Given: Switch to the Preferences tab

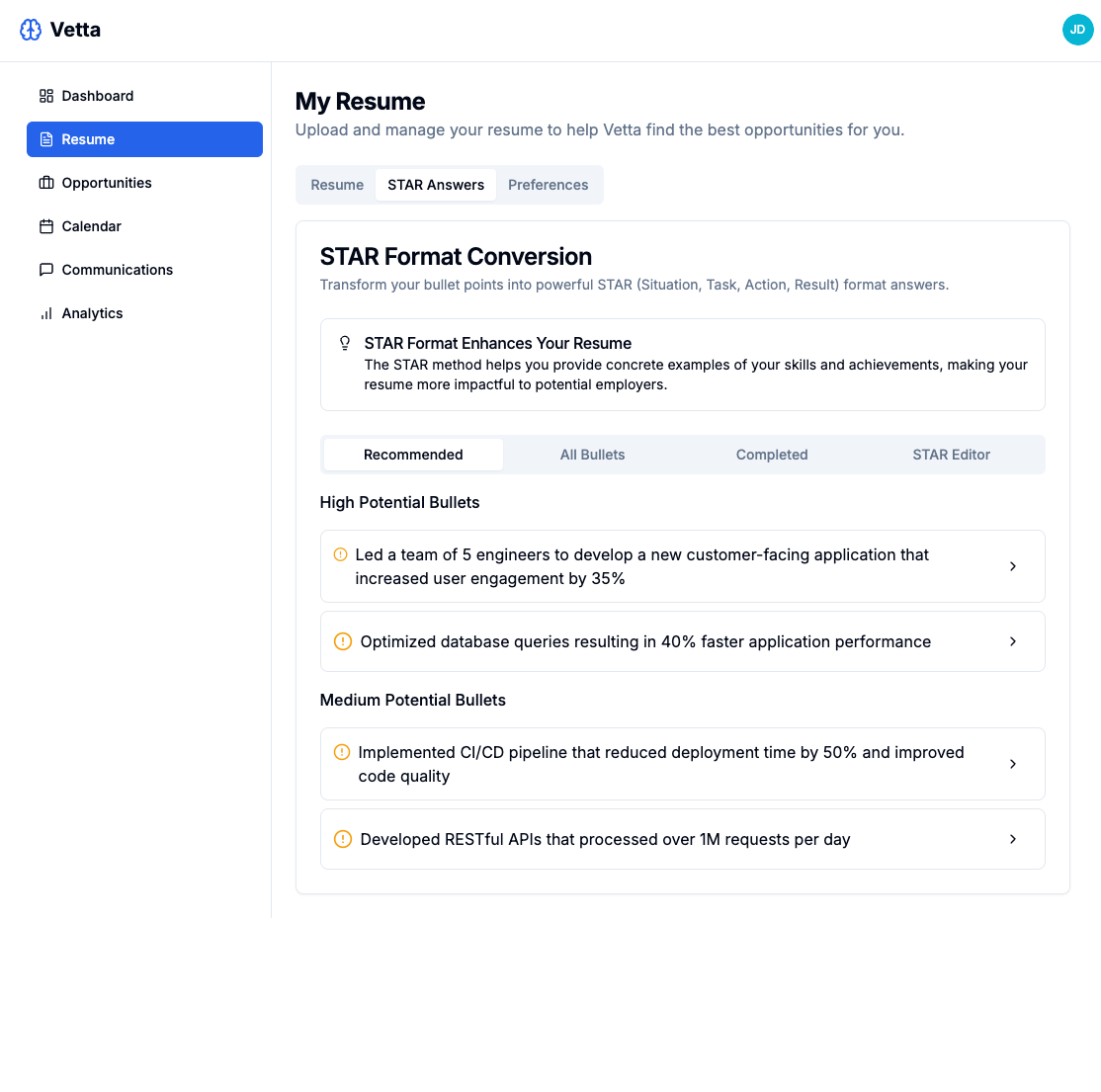Looking at the screenshot, I should point(548,185).
